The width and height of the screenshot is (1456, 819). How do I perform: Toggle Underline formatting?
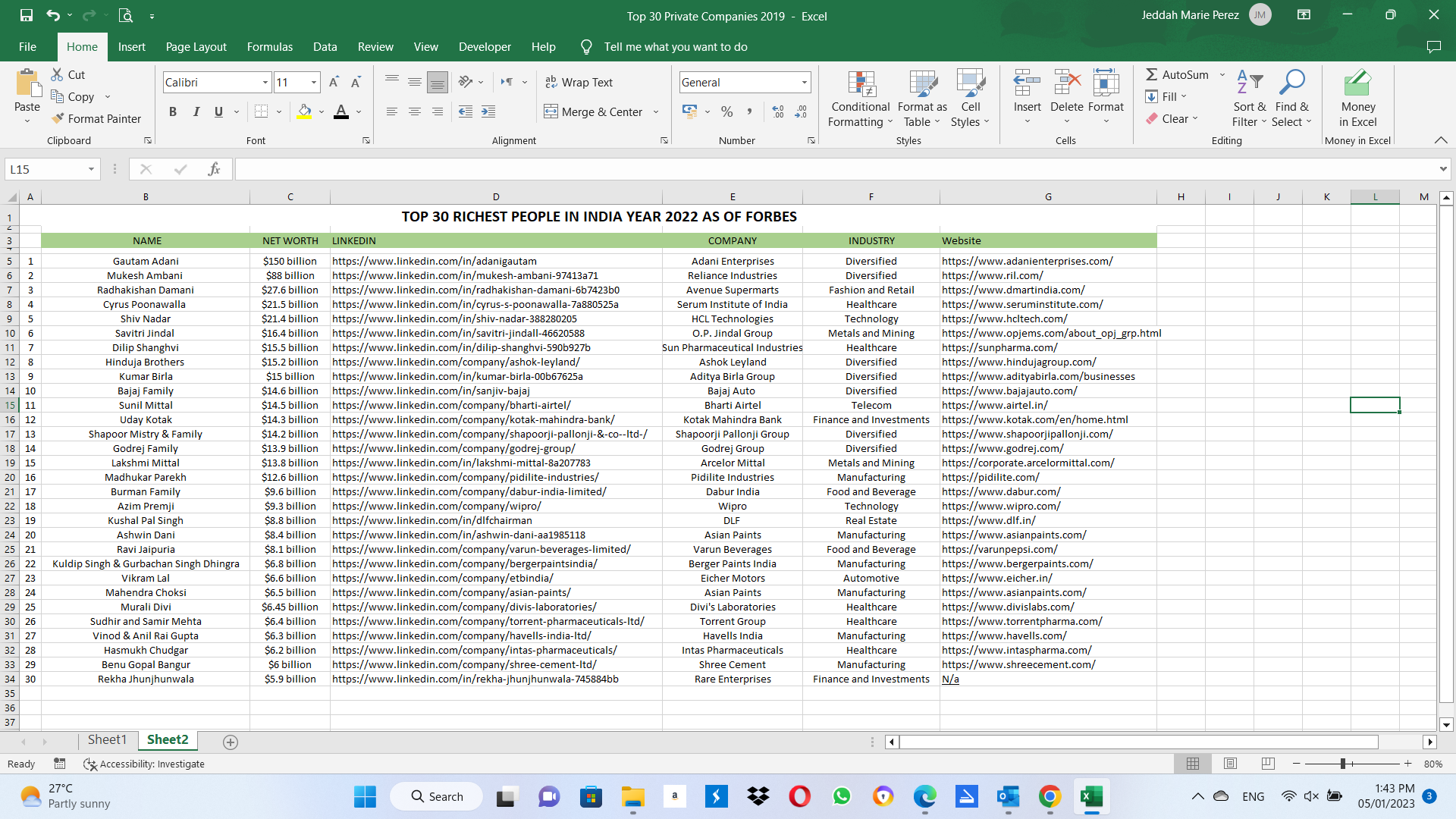(218, 111)
